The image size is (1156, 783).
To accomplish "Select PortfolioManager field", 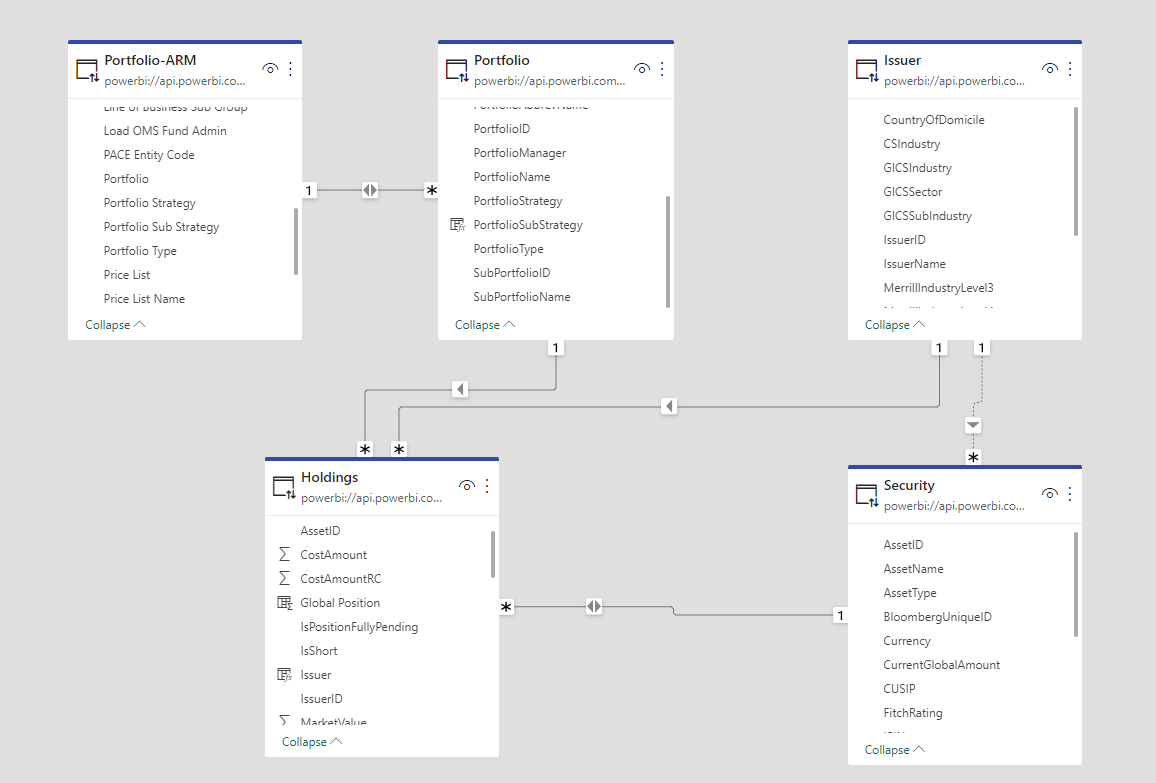I will click(520, 153).
